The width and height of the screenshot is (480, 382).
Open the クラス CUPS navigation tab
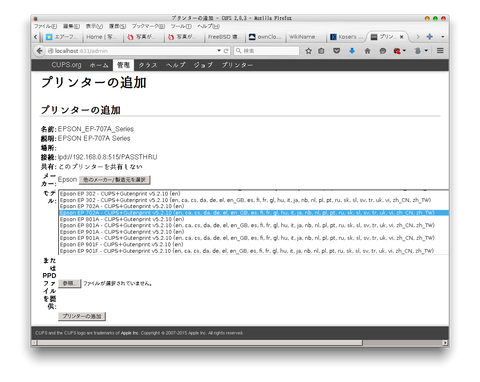tap(148, 65)
